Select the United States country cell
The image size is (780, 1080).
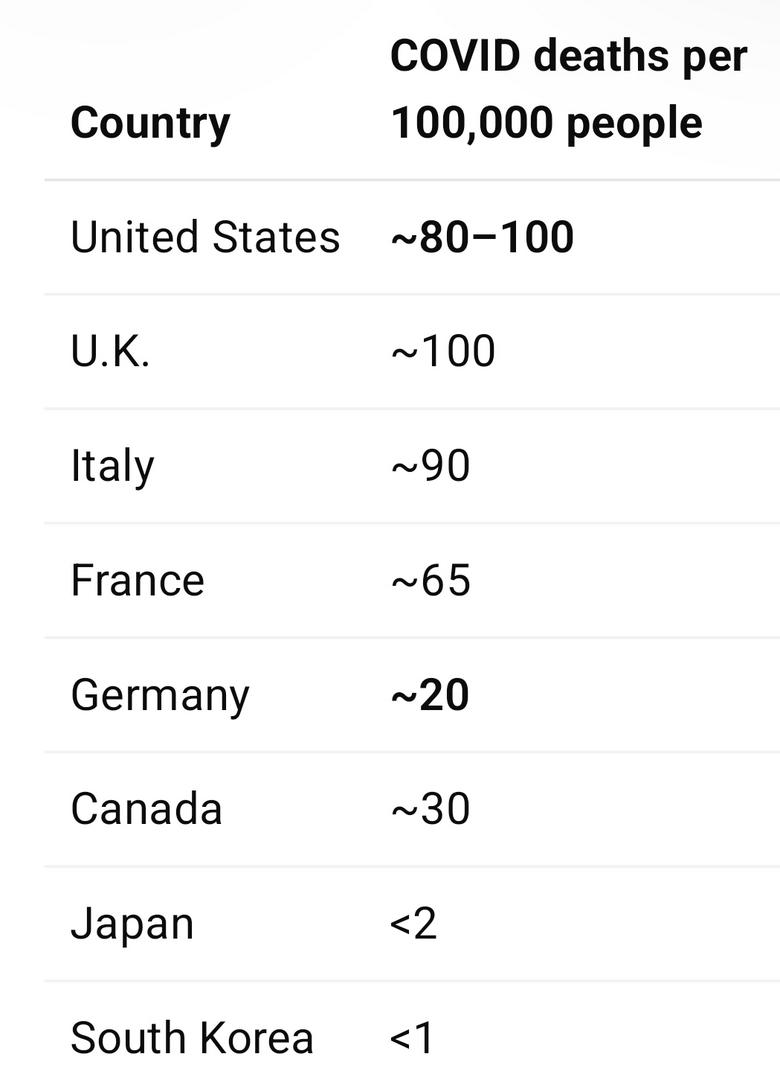pyautogui.click(x=205, y=238)
